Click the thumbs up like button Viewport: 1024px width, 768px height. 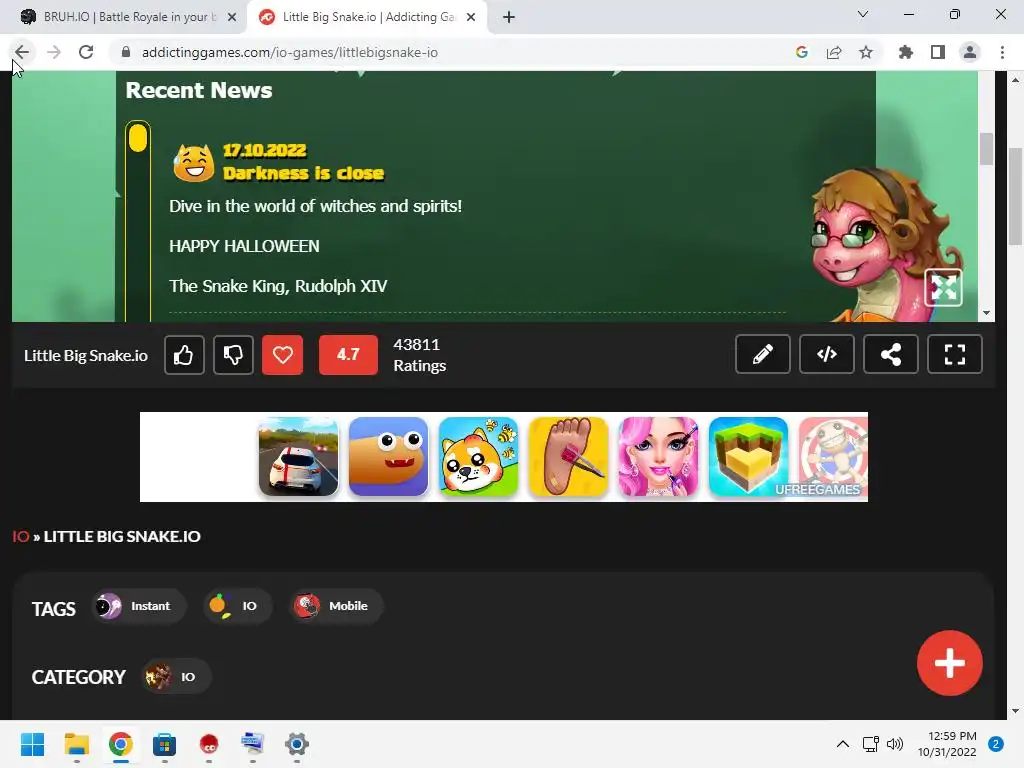184,355
